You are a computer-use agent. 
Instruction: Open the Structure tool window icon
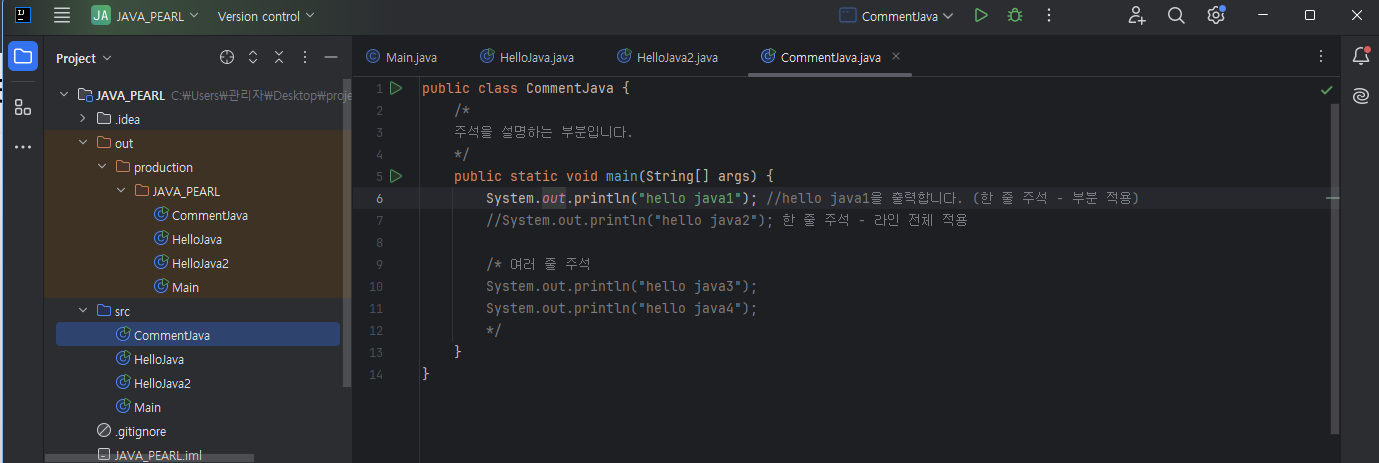pos(23,106)
